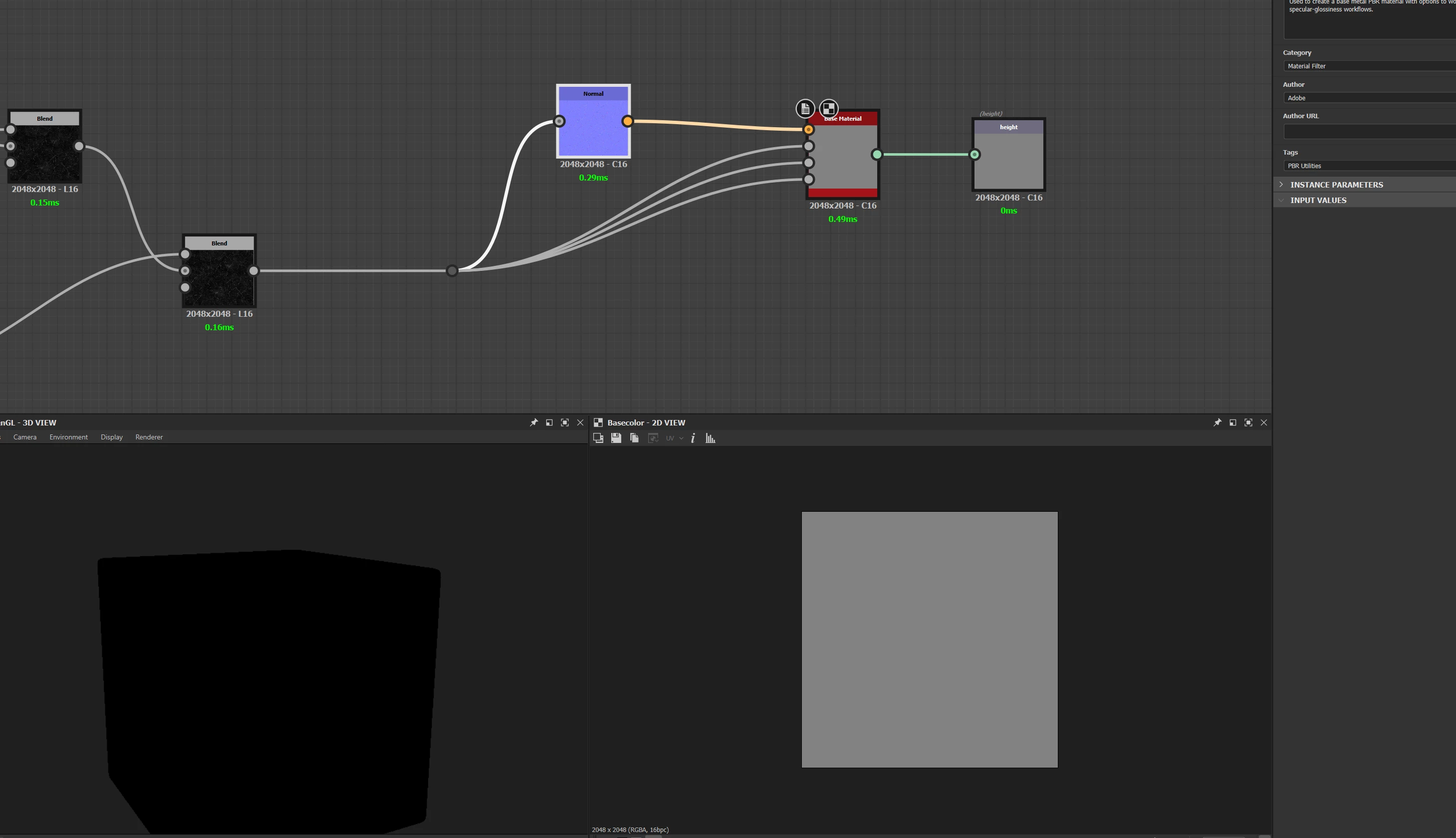Click the info icon in 2D view
The width and height of the screenshot is (1456, 838).
(693, 438)
